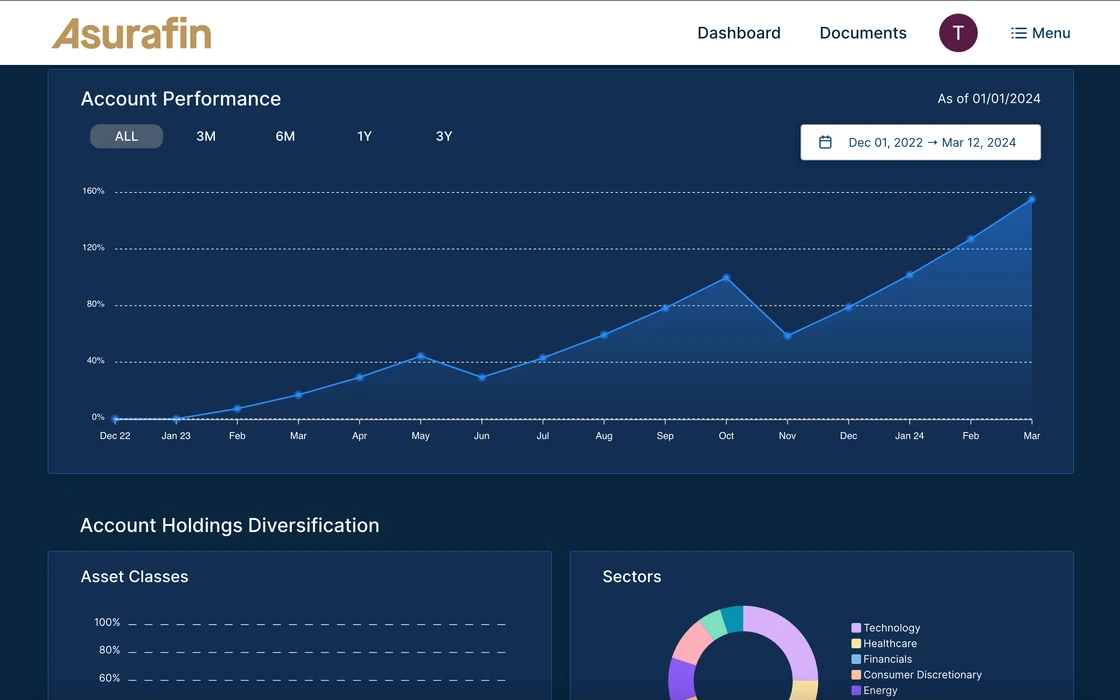The image size is (1120, 700).
Task: Click the 'Dec 22' x-axis label
Action: coord(115,436)
